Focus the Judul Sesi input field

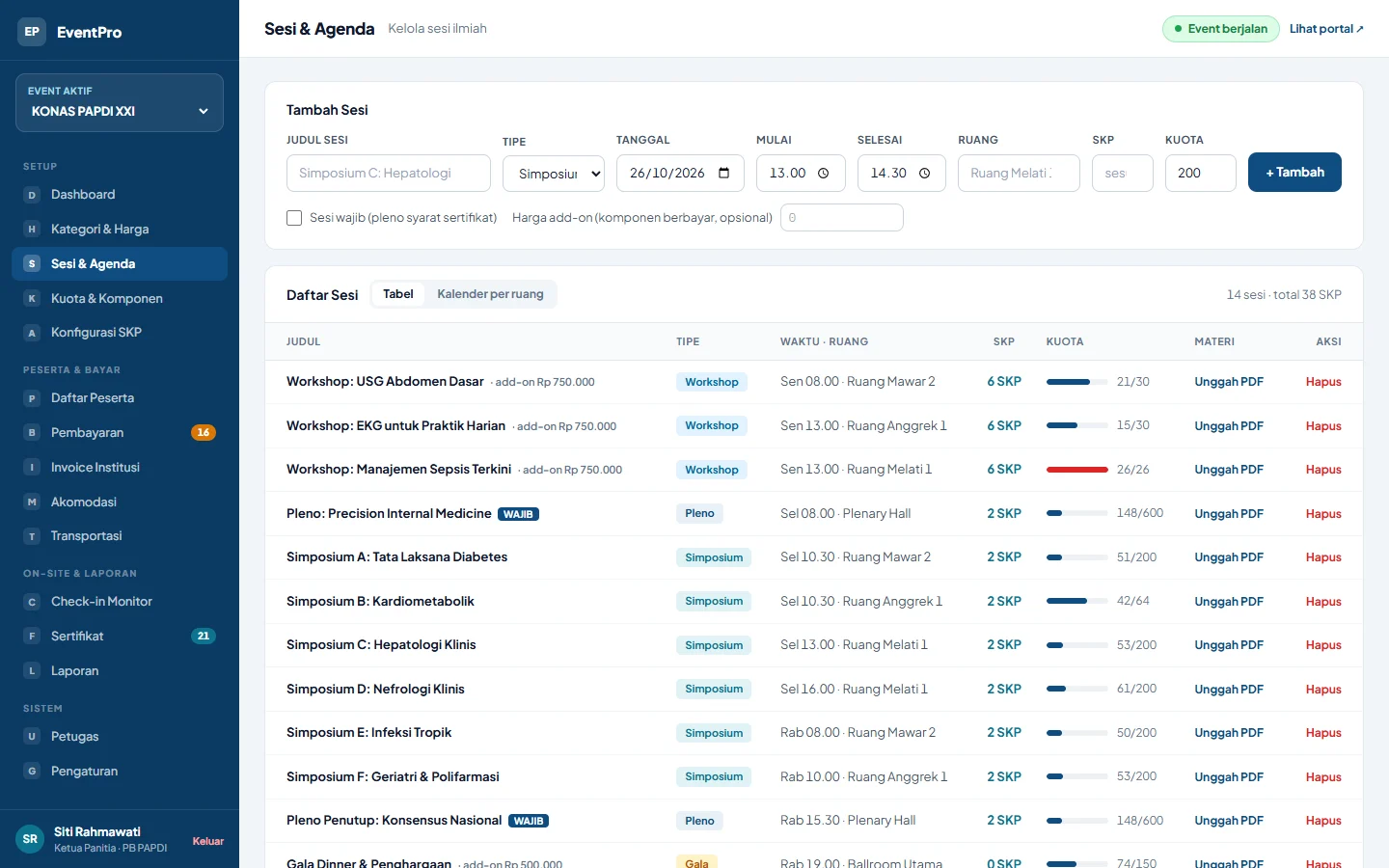click(x=389, y=174)
